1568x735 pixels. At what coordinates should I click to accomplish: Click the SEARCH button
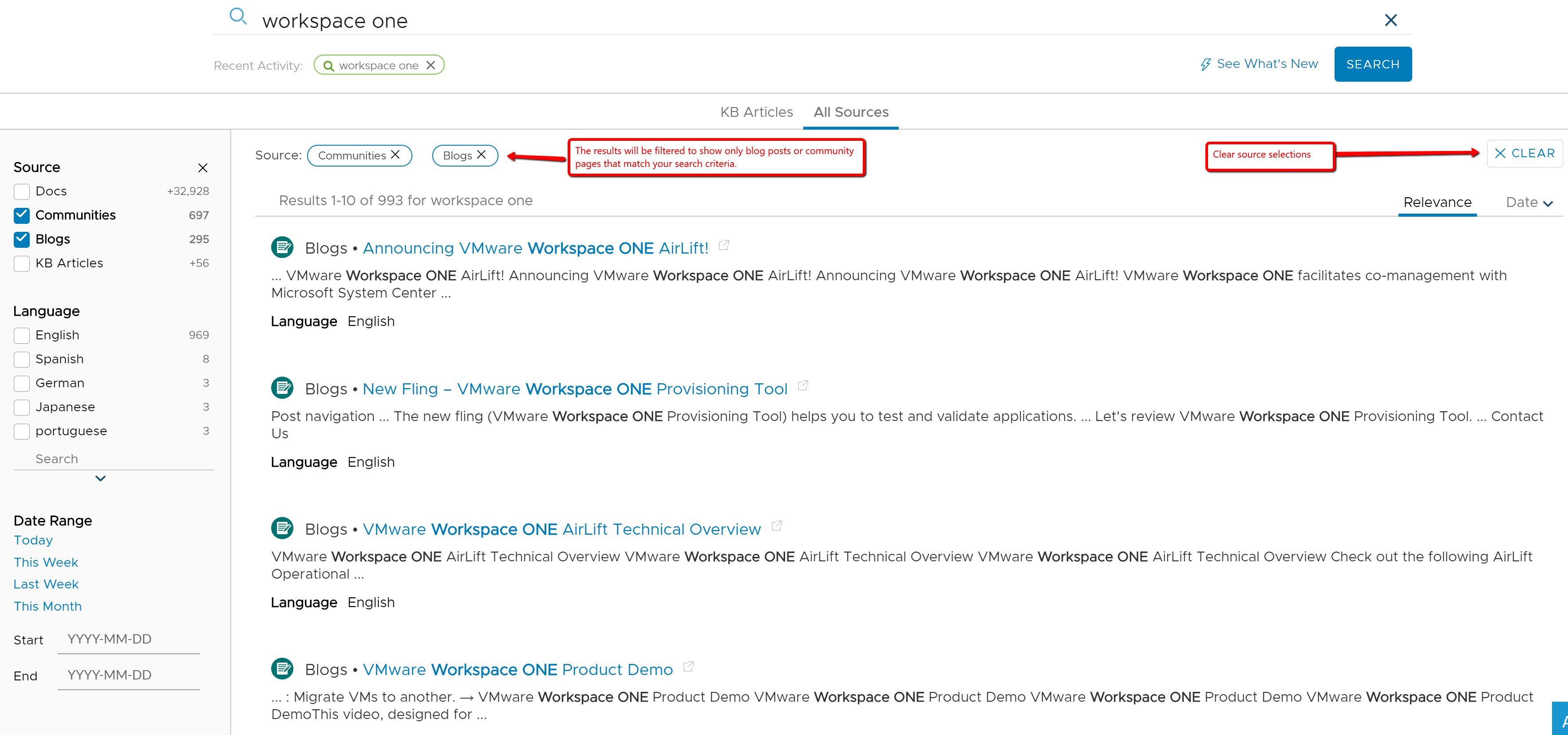[1373, 64]
